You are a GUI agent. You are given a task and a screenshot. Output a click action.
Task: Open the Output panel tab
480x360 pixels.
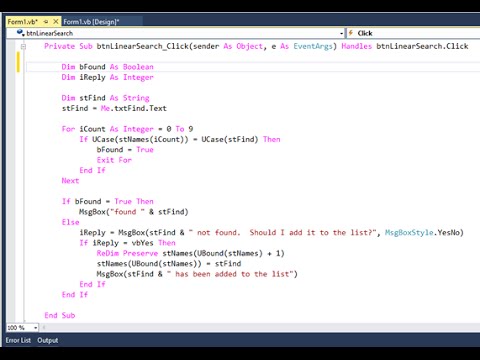[48, 340]
